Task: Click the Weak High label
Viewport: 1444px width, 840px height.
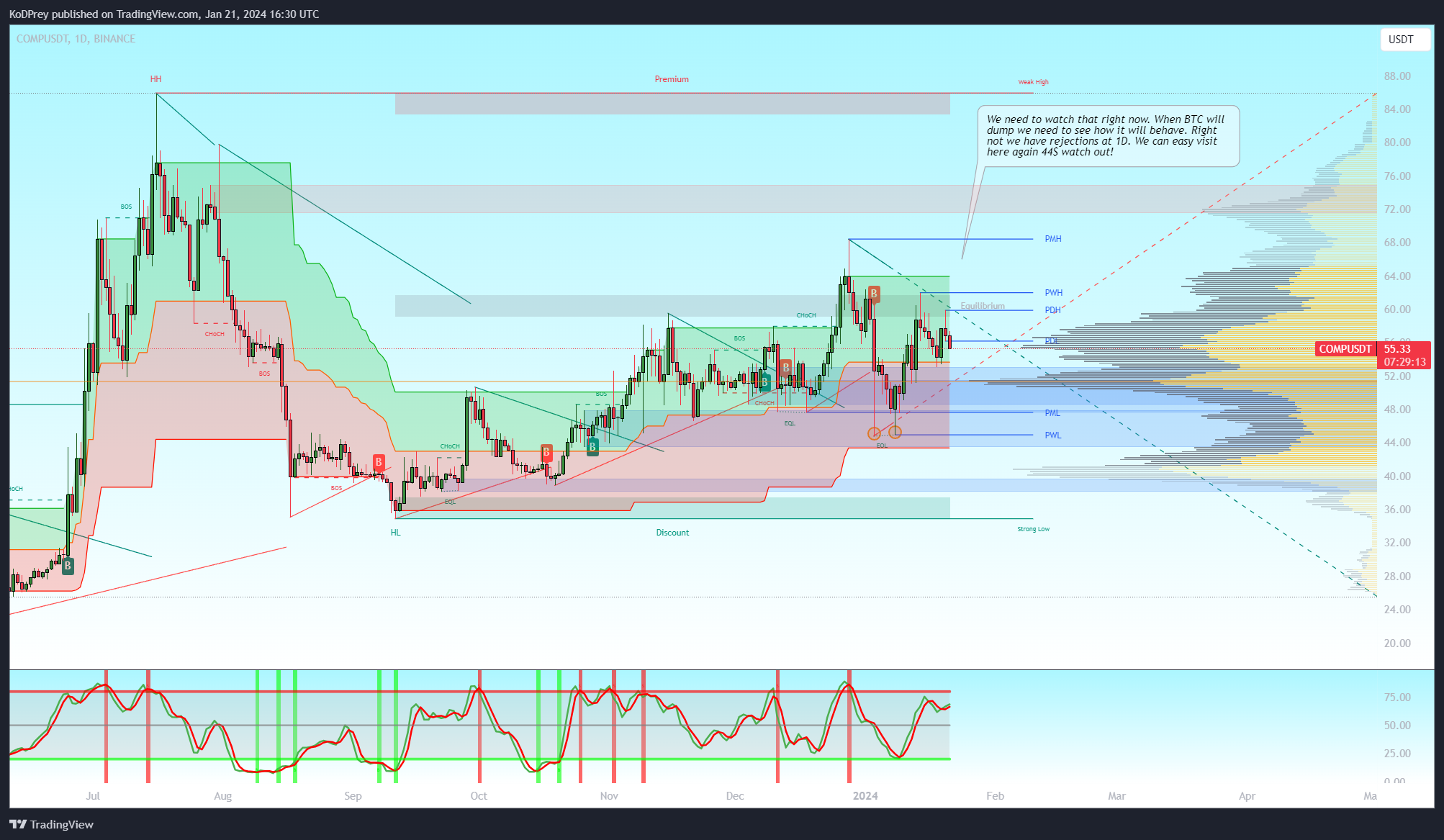Action: point(1033,82)
